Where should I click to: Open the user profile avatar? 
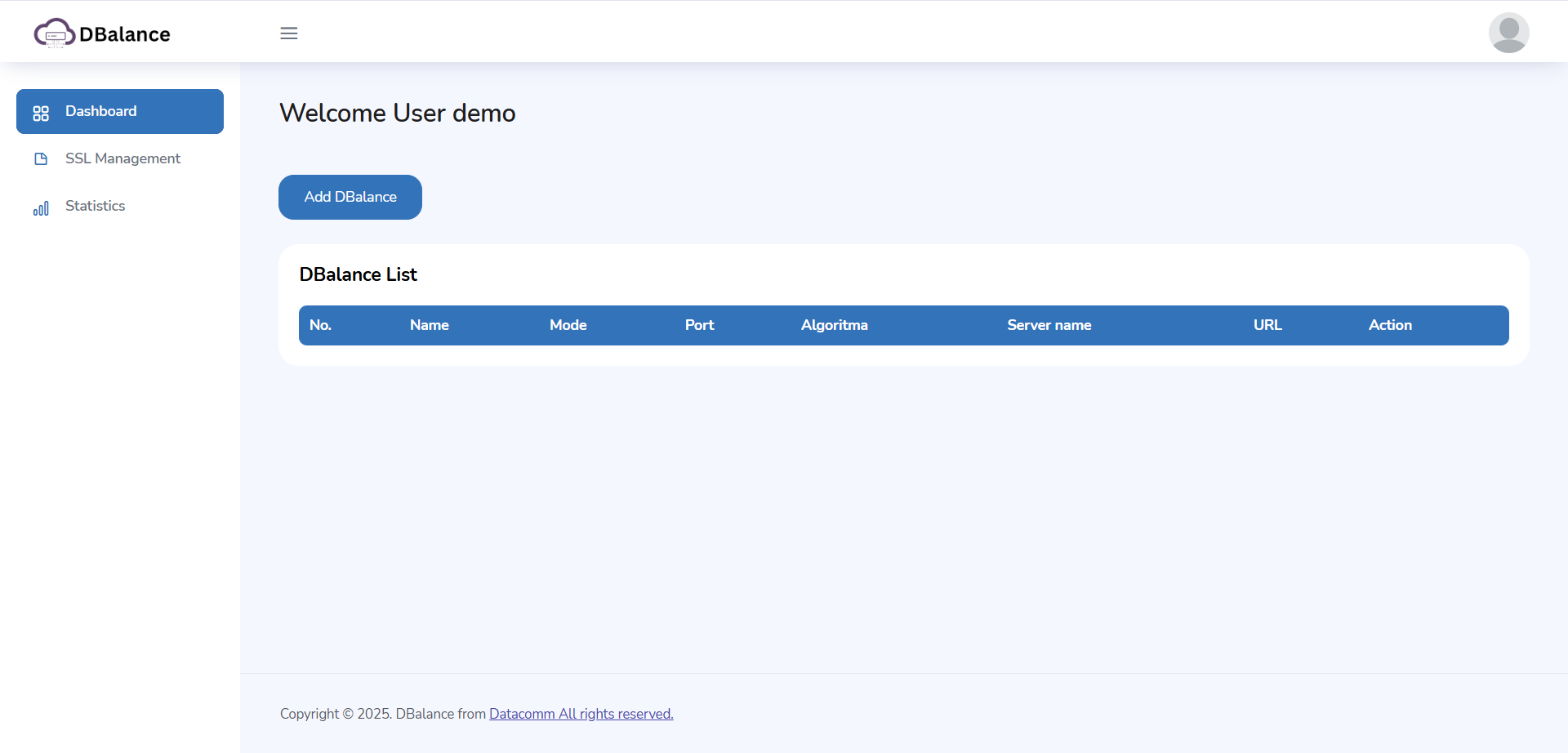pyautogui.click(x=1508, y=33)
